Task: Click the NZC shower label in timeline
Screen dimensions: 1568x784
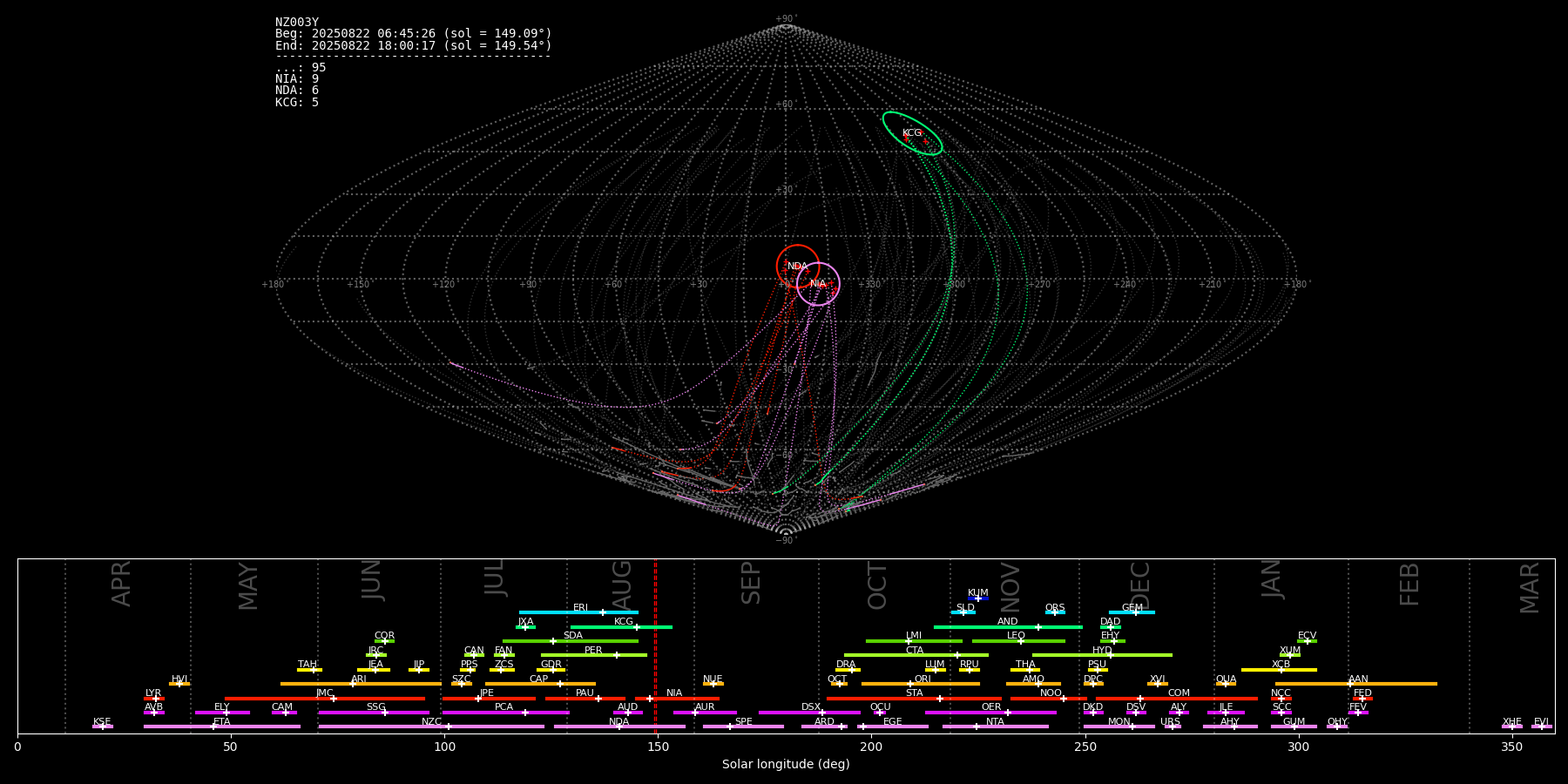Action: [x=432, y=722]
